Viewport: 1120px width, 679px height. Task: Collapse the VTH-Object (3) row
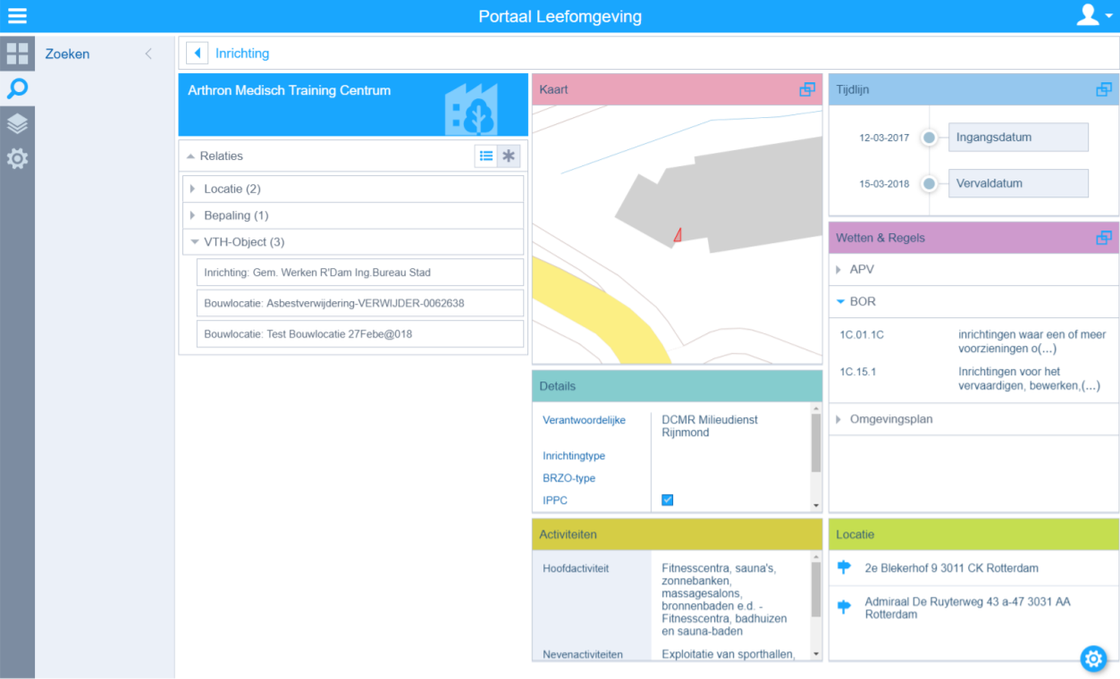353,241
